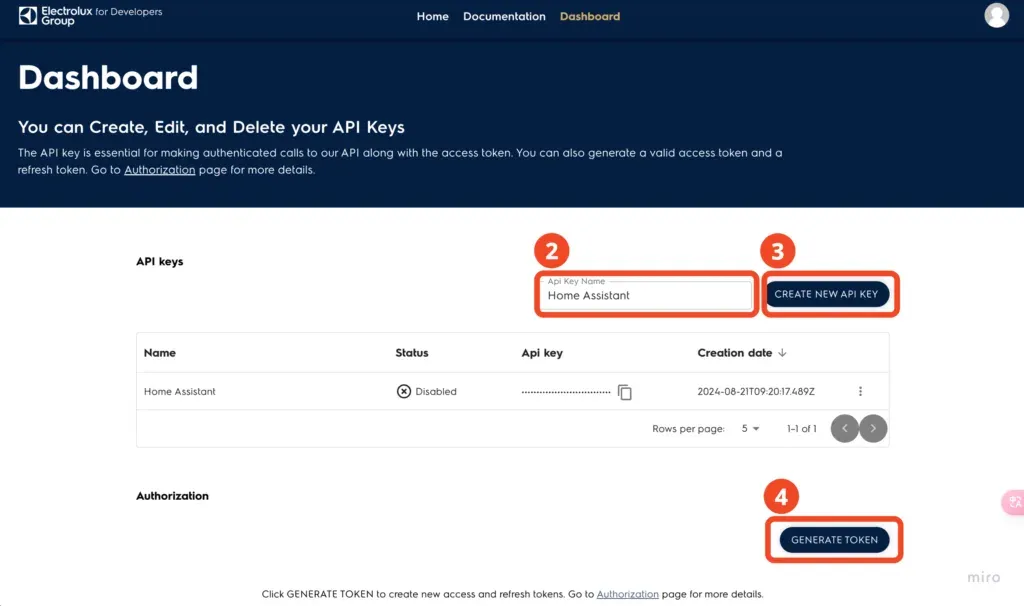The width and height of the screenshot is (1024, 606).
Task: Click the Disabled status icon
Action: tap(406, 391)
